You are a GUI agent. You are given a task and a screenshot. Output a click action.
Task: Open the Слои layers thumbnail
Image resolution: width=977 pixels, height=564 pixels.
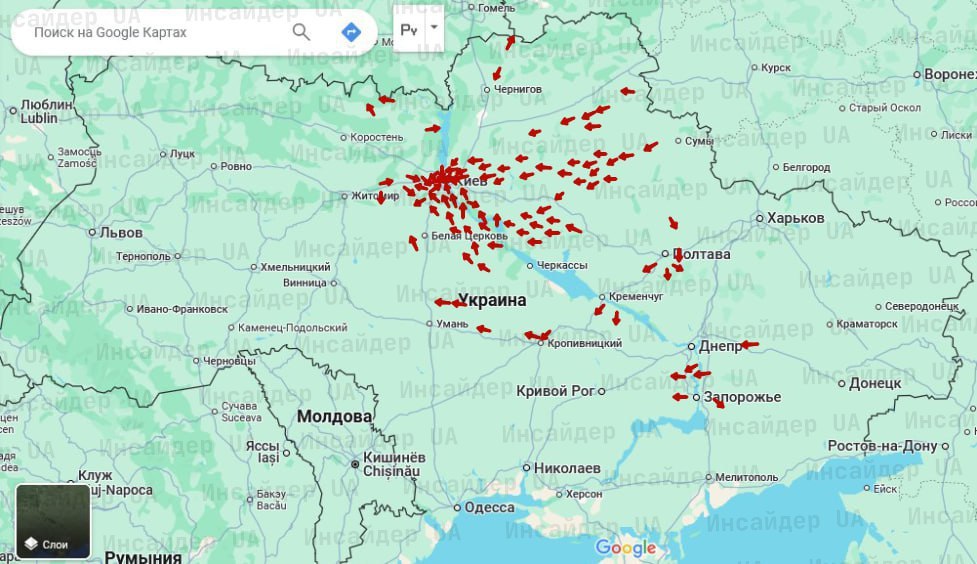[53, 521]
